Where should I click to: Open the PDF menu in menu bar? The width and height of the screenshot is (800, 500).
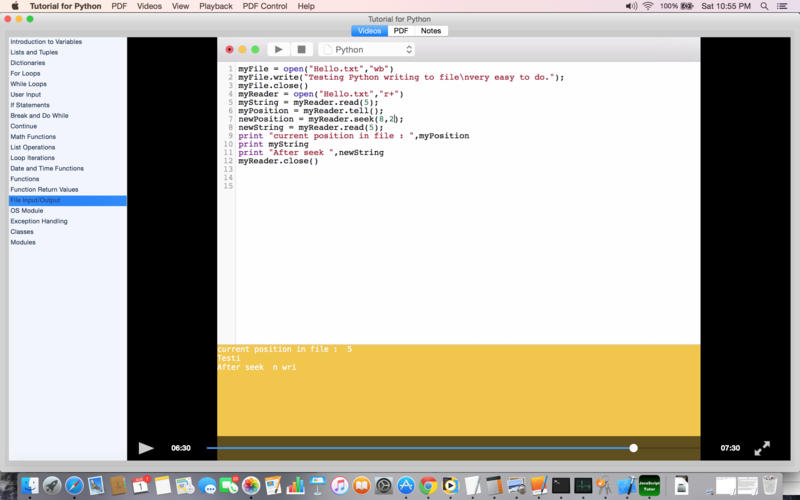(x=119, y=6)
